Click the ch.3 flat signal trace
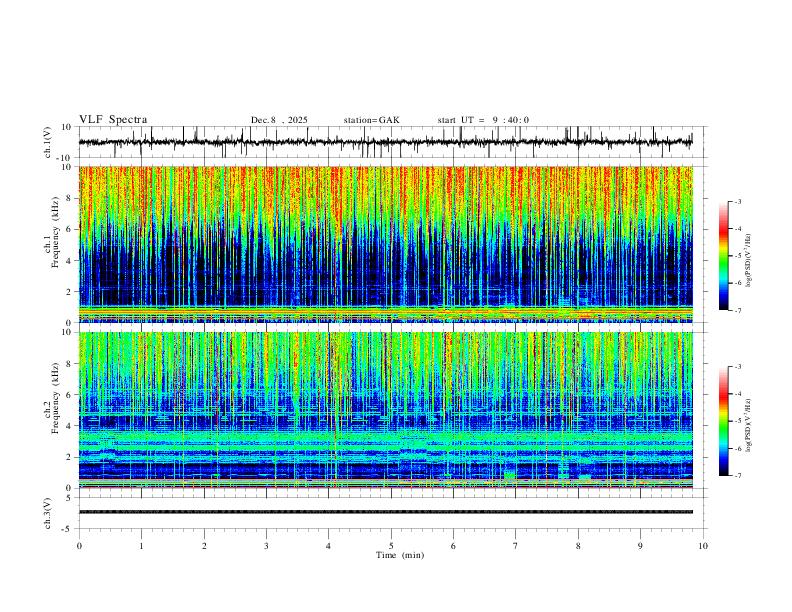The width and height of the screenshot is (792, 612). (386, 512)
